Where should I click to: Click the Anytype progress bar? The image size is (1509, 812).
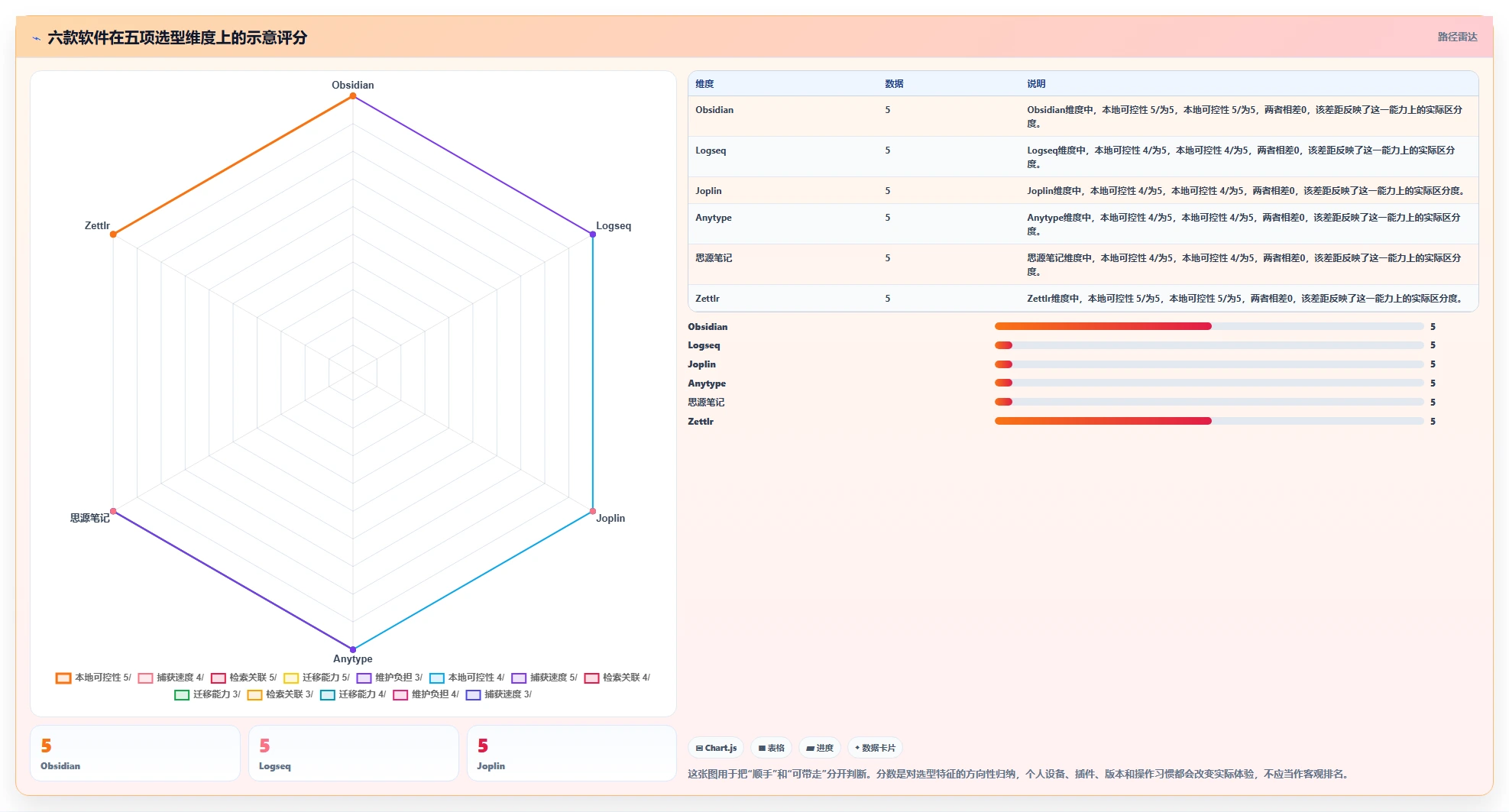pos(1209,383)
